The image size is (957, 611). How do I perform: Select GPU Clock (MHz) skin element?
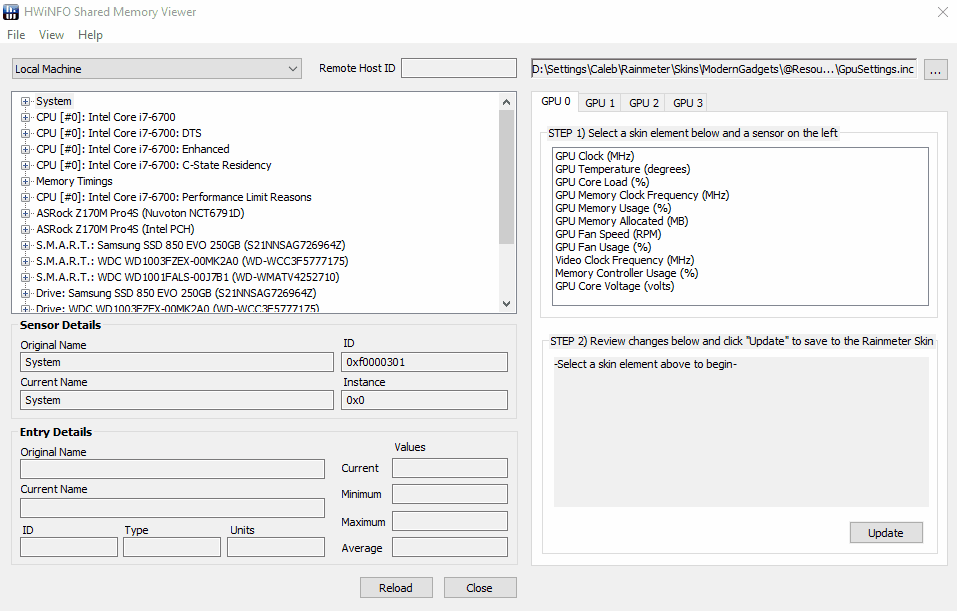[x=594, y=156]
